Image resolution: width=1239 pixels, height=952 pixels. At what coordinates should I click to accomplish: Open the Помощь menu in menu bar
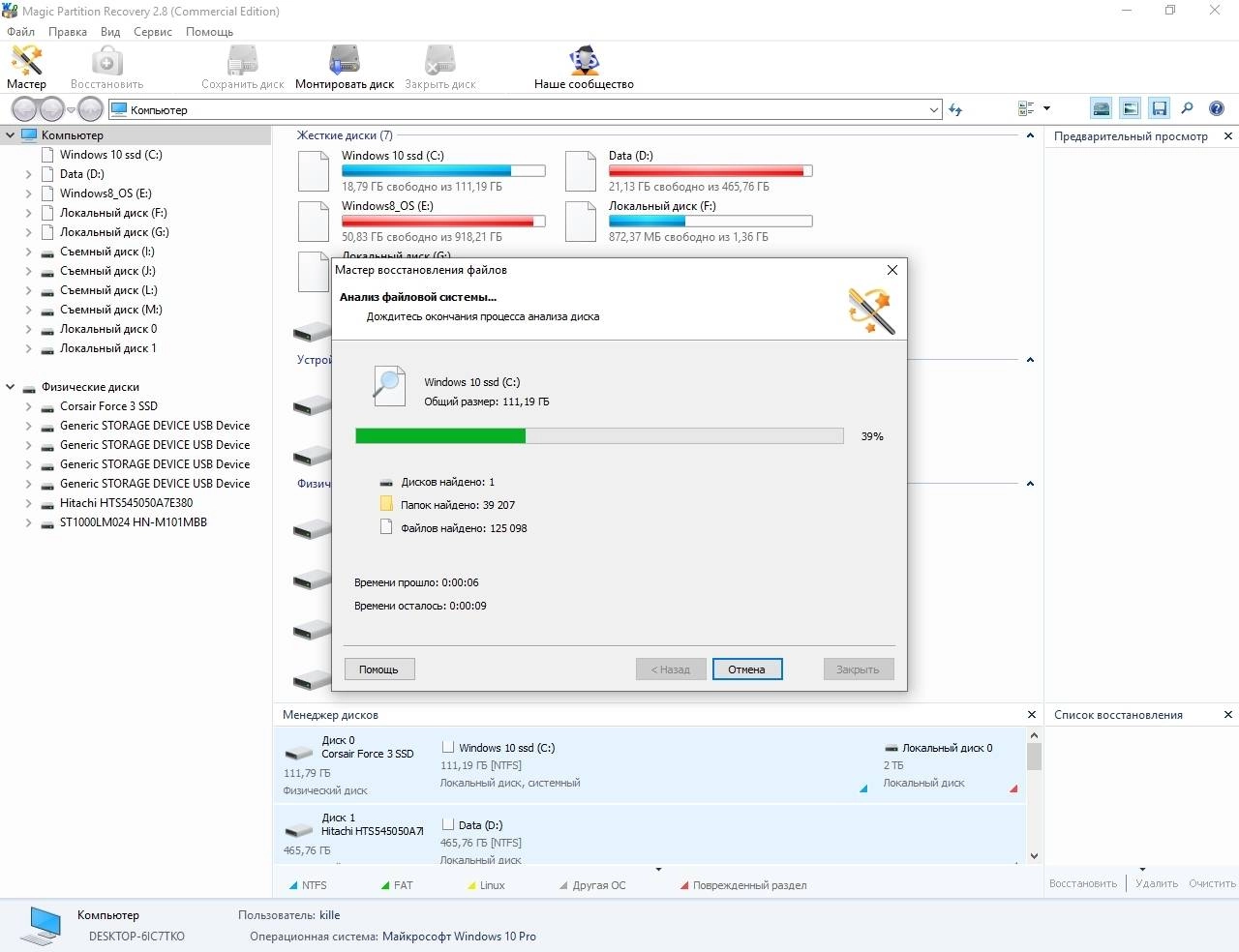click(209, 32)
